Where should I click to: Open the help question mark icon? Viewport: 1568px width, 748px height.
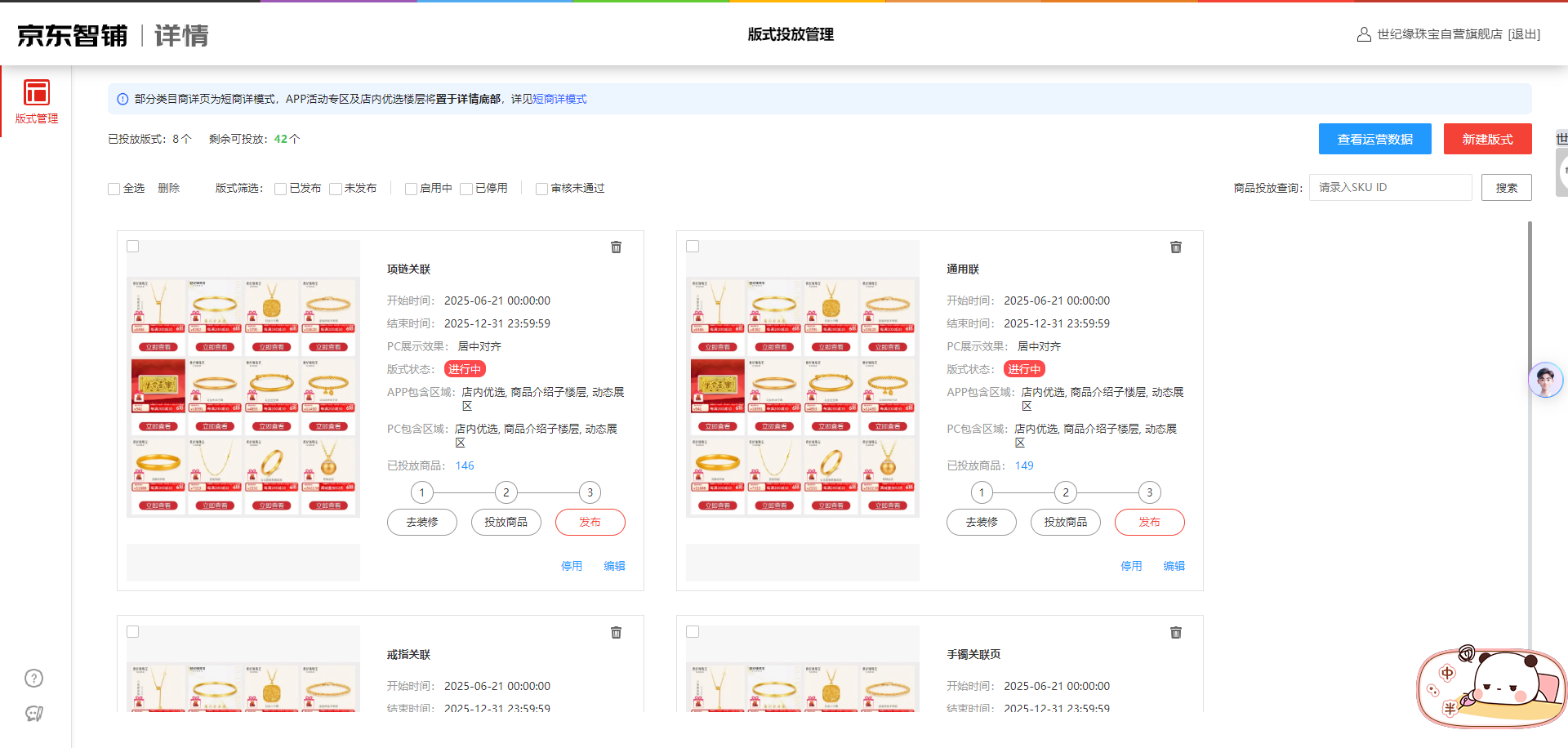click(33, 679)
